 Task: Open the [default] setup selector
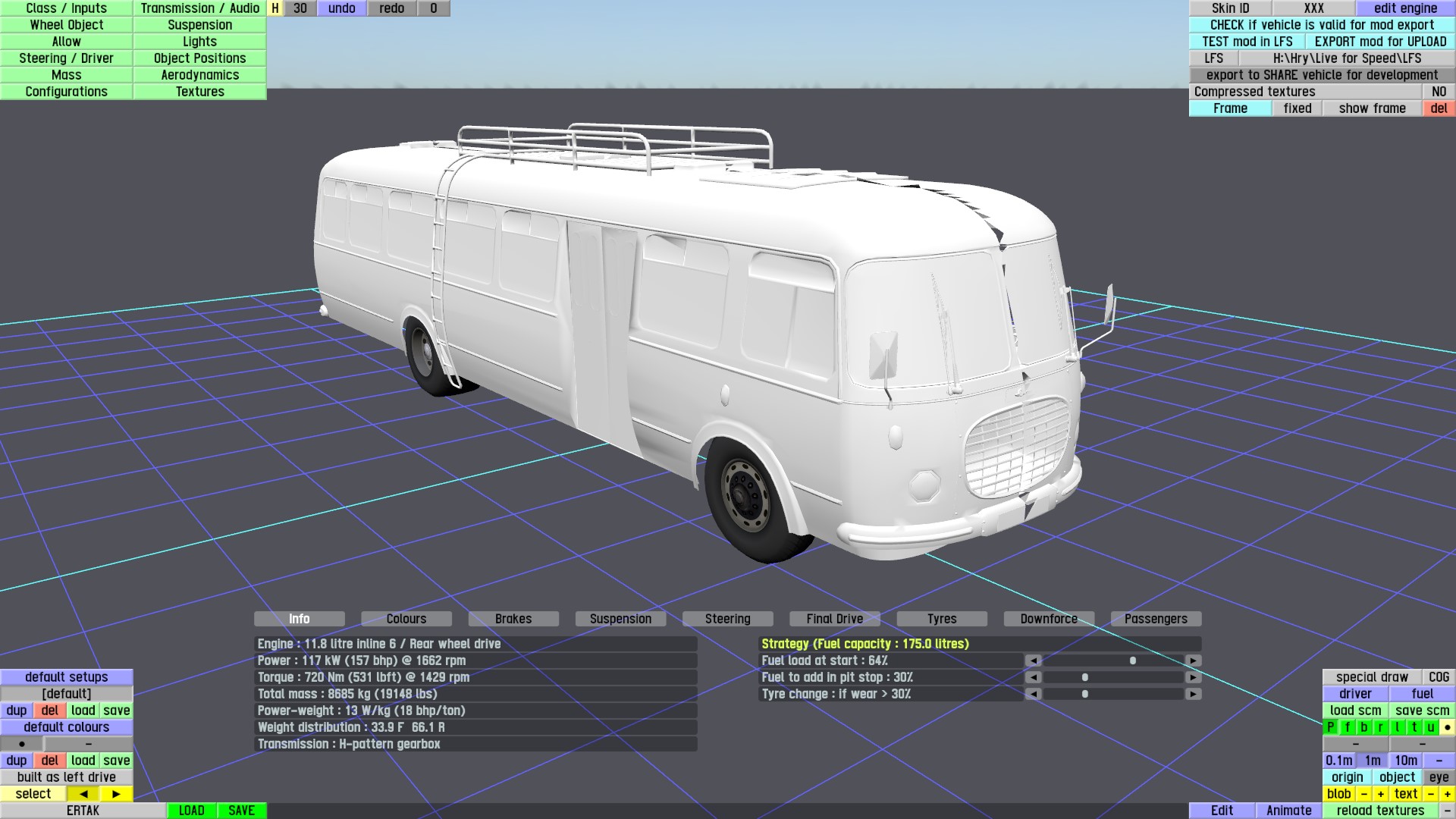click(67, 694)
